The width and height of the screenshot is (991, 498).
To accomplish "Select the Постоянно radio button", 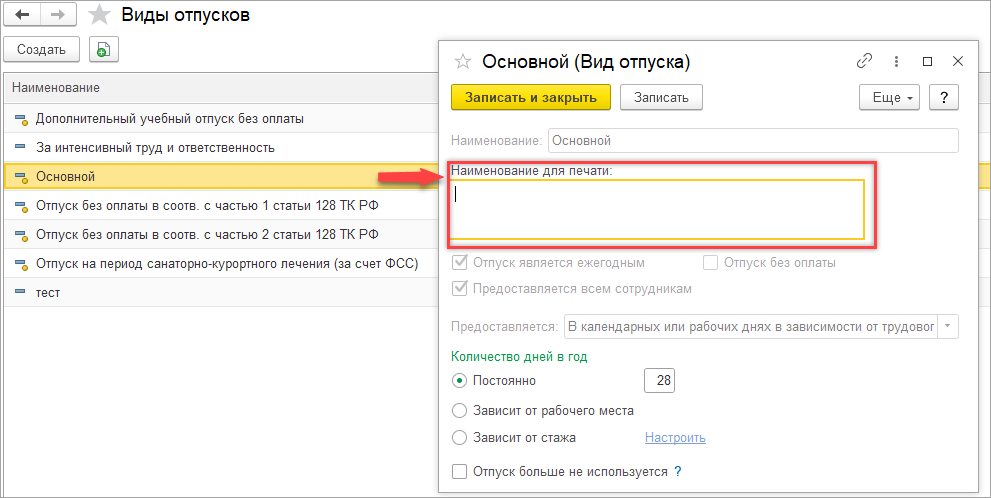I will 459,380.
